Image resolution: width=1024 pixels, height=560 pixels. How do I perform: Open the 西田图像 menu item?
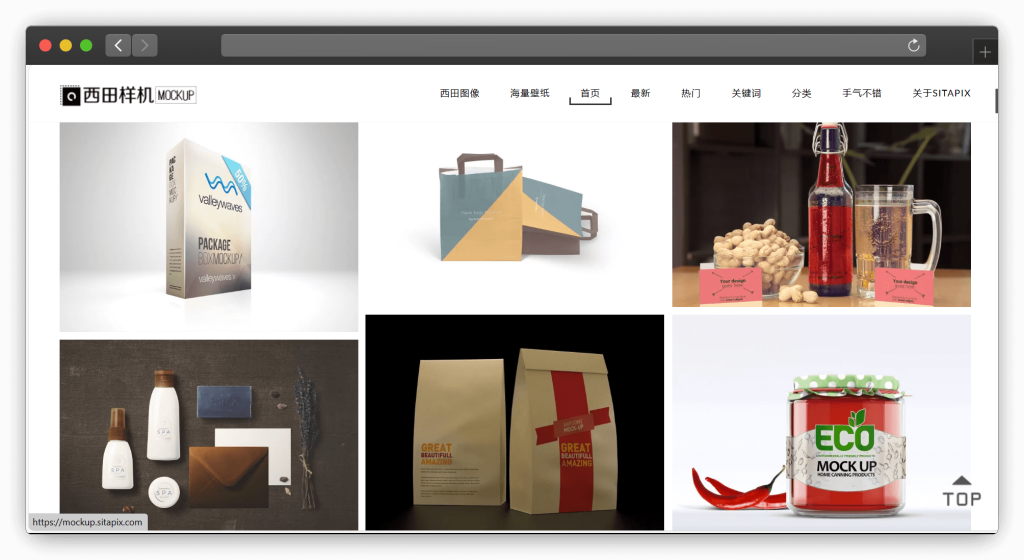click(459, 93)
